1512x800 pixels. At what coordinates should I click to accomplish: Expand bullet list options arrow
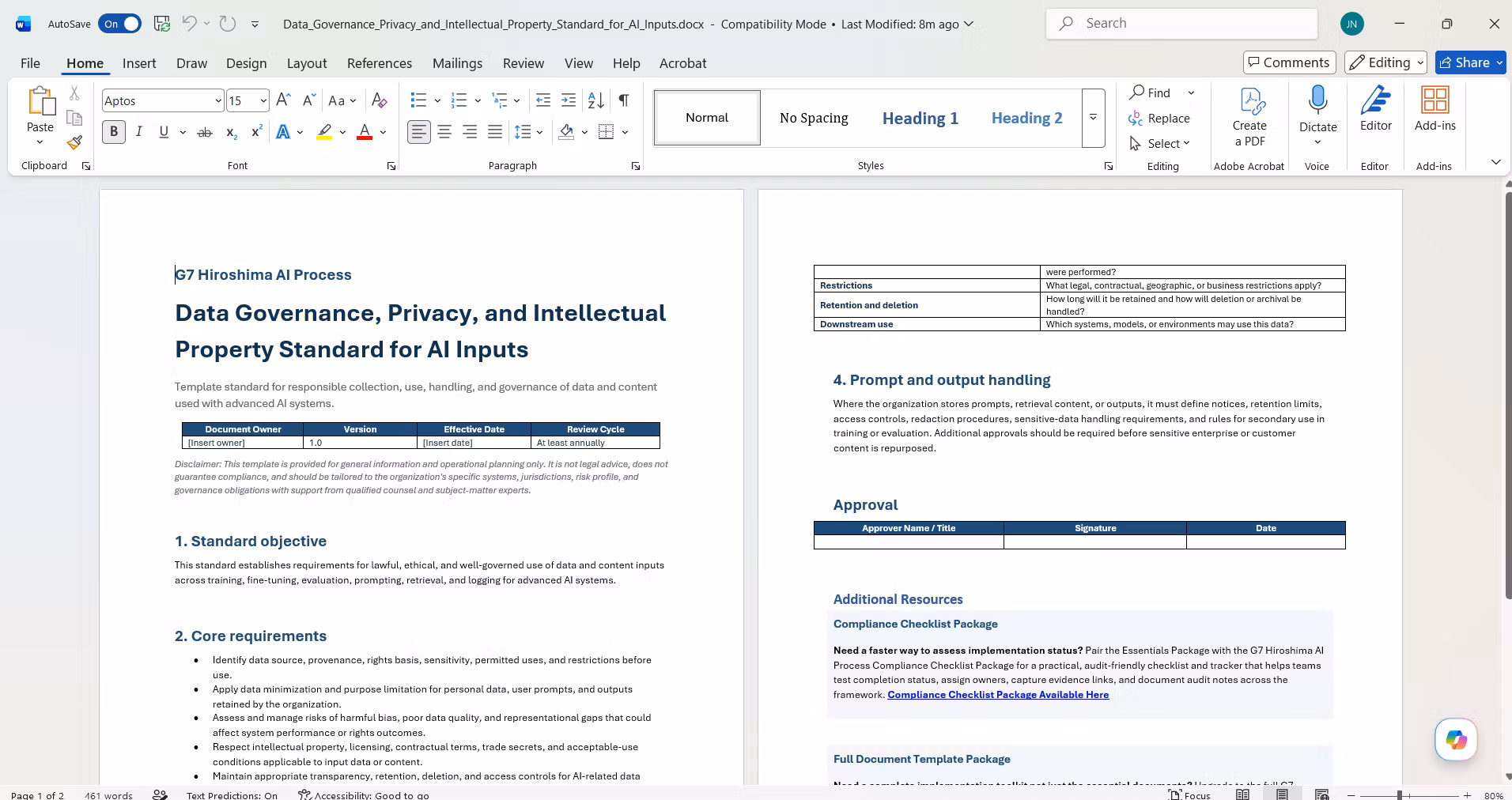[x=437, y=100]
